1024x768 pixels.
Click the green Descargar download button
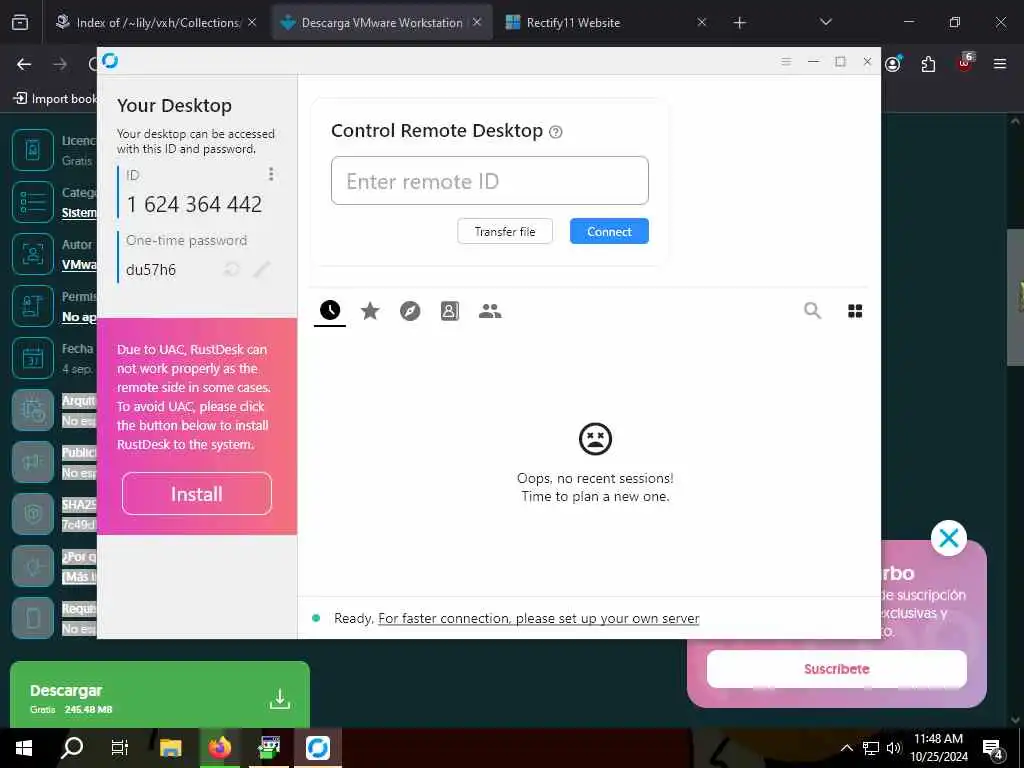[159, 697]
